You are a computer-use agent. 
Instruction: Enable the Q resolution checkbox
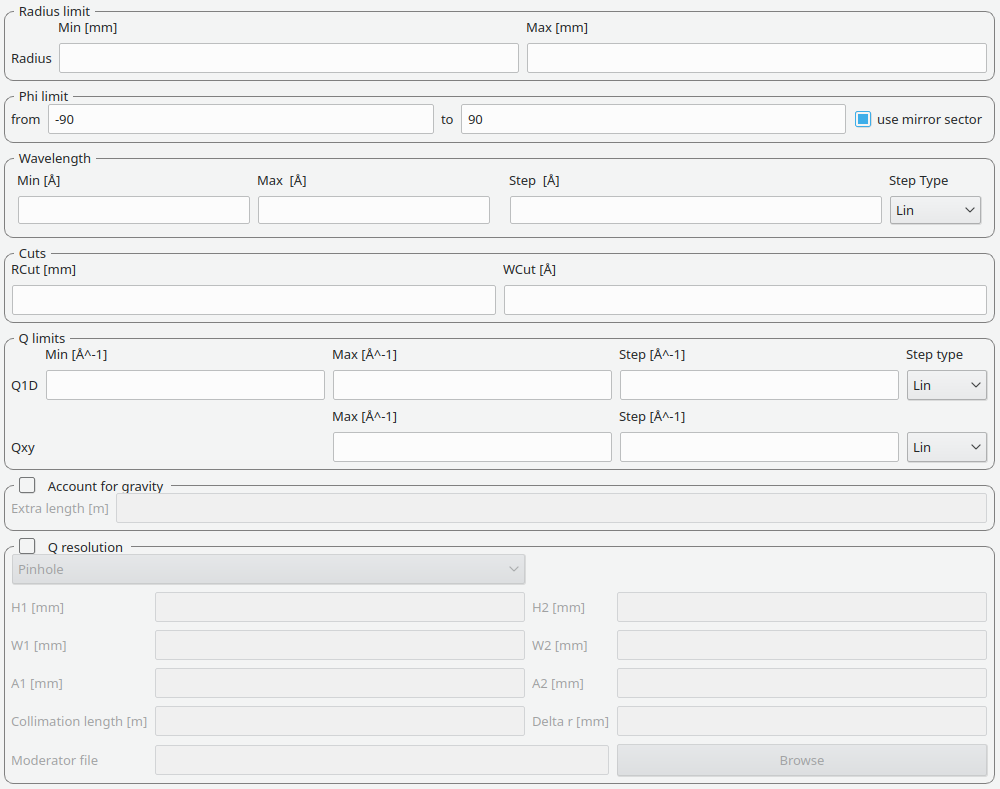pyautogui.click(x=27, y=547)
